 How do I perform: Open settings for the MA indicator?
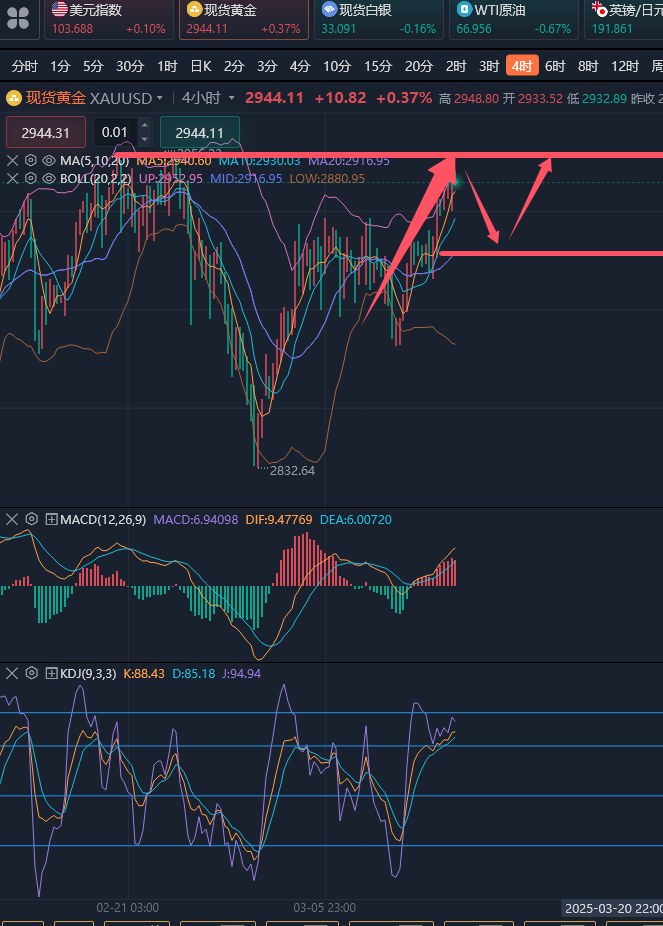[x=30, y=161]
